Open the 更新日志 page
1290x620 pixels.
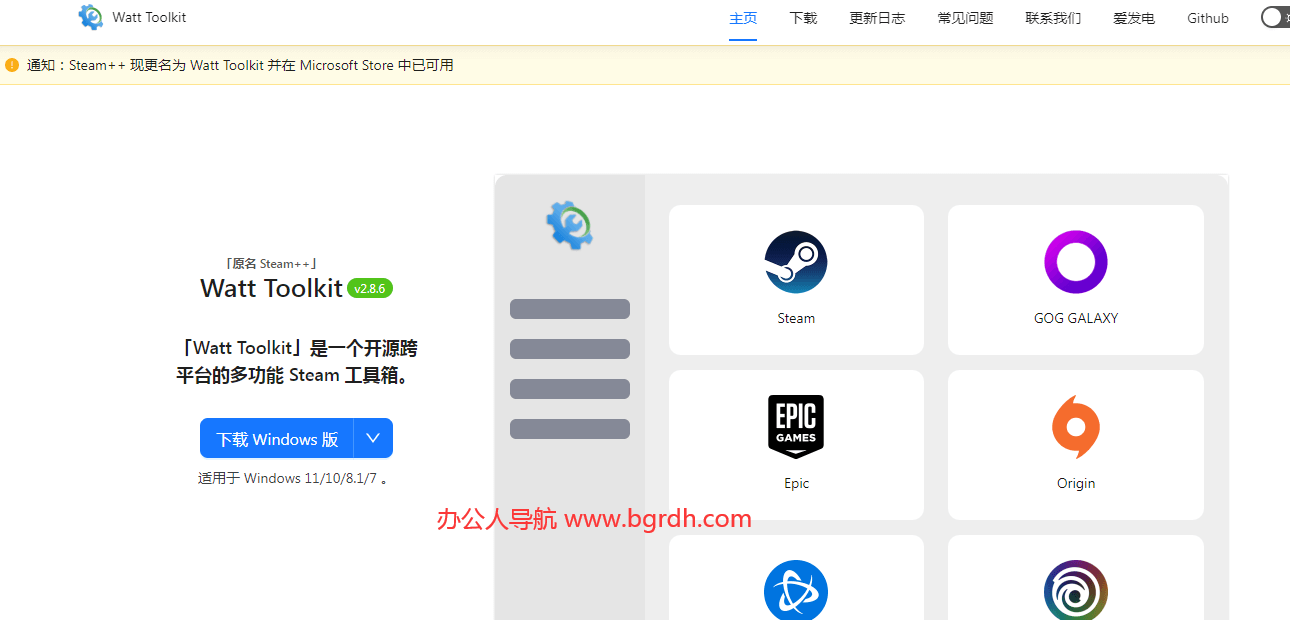point(877,17)
